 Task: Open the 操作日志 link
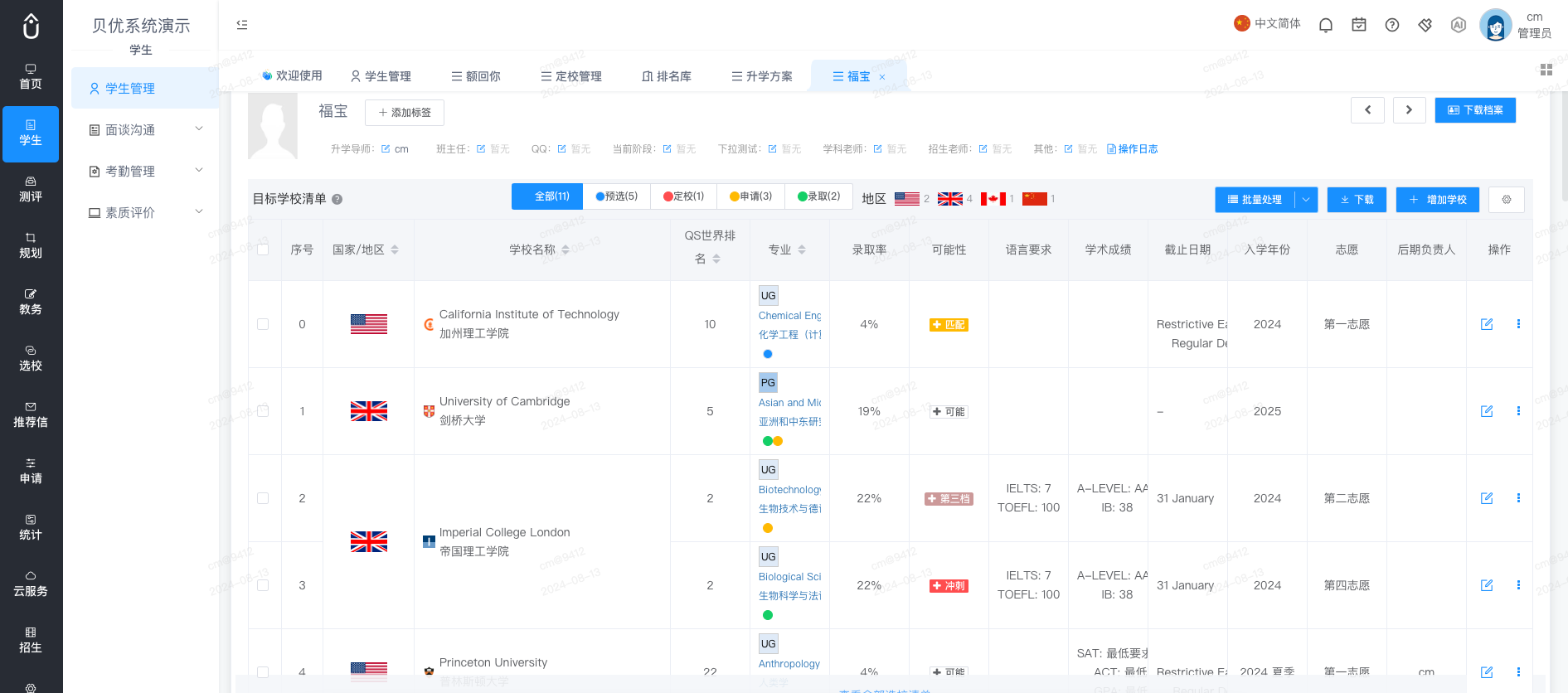tap(1133, 149)
